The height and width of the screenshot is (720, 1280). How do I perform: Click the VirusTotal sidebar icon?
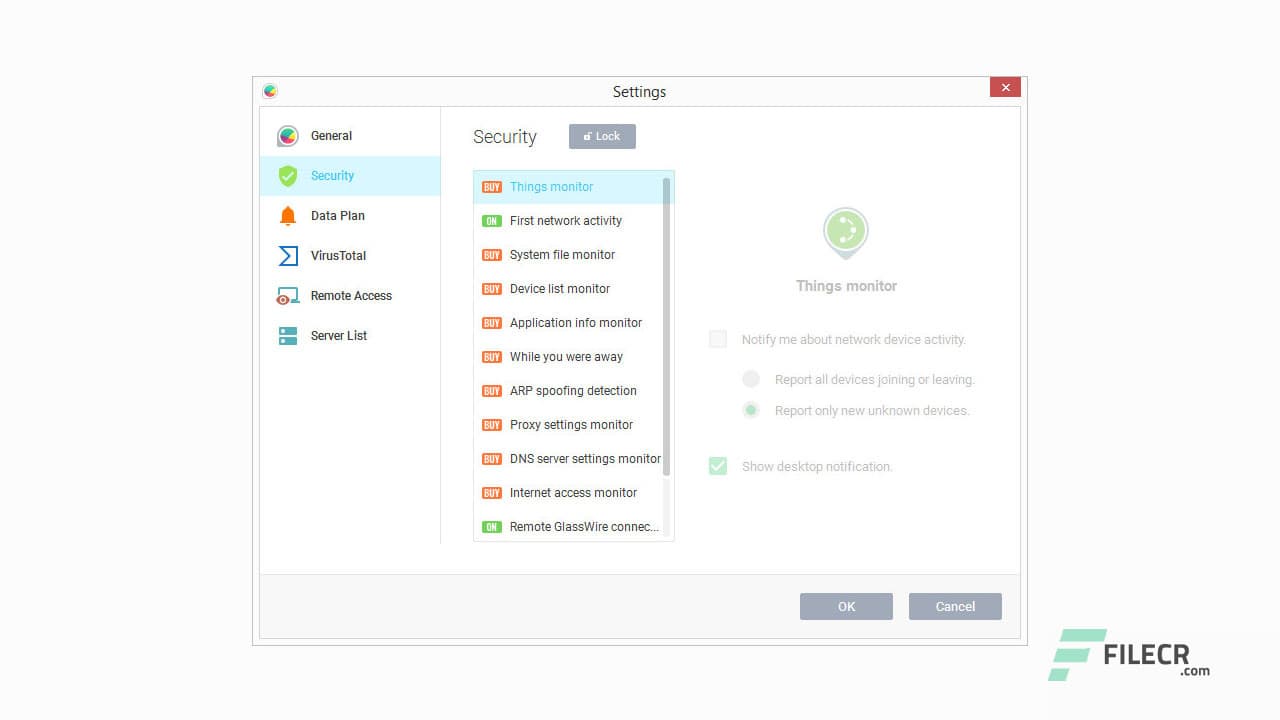coord(287,255)
